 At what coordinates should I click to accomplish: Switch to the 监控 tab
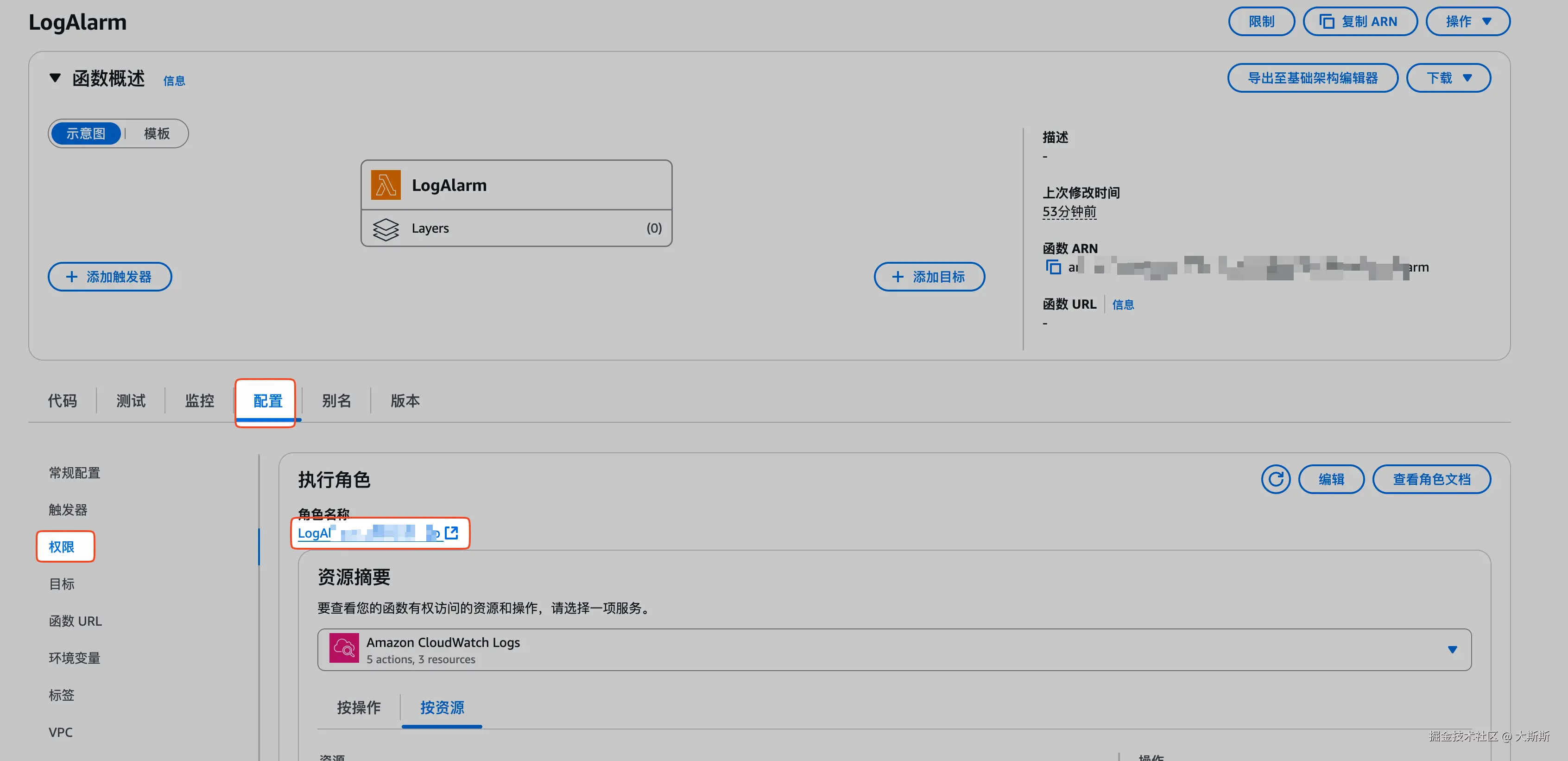(199, 400)
